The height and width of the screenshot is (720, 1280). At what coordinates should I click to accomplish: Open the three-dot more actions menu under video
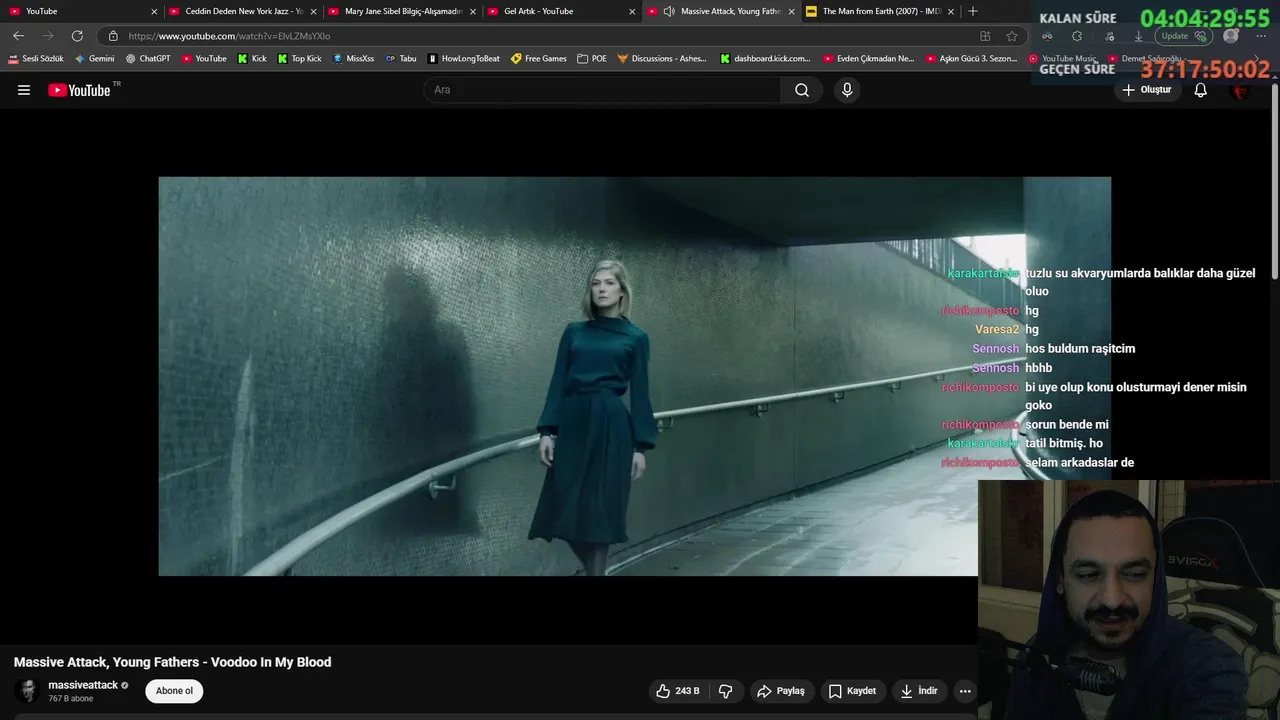[965, 691]
